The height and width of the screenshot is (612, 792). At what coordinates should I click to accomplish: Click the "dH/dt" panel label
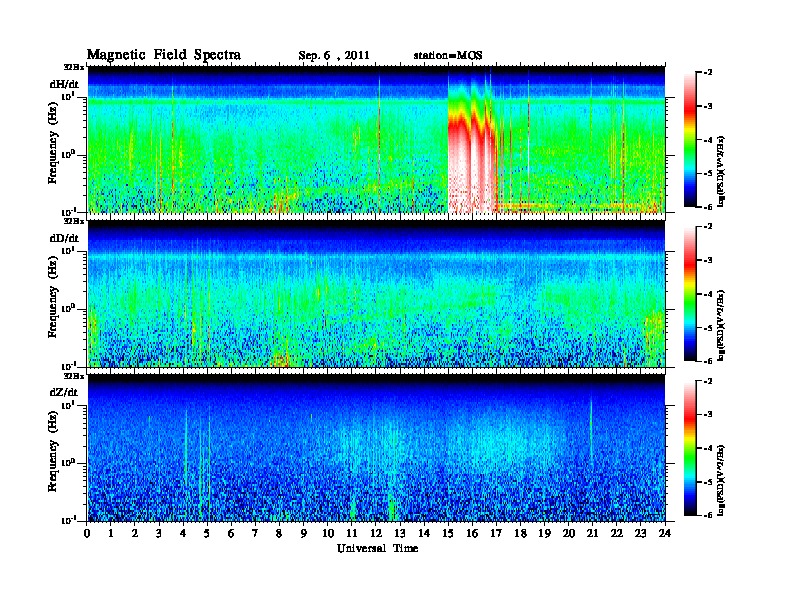(x=64, y=84)
